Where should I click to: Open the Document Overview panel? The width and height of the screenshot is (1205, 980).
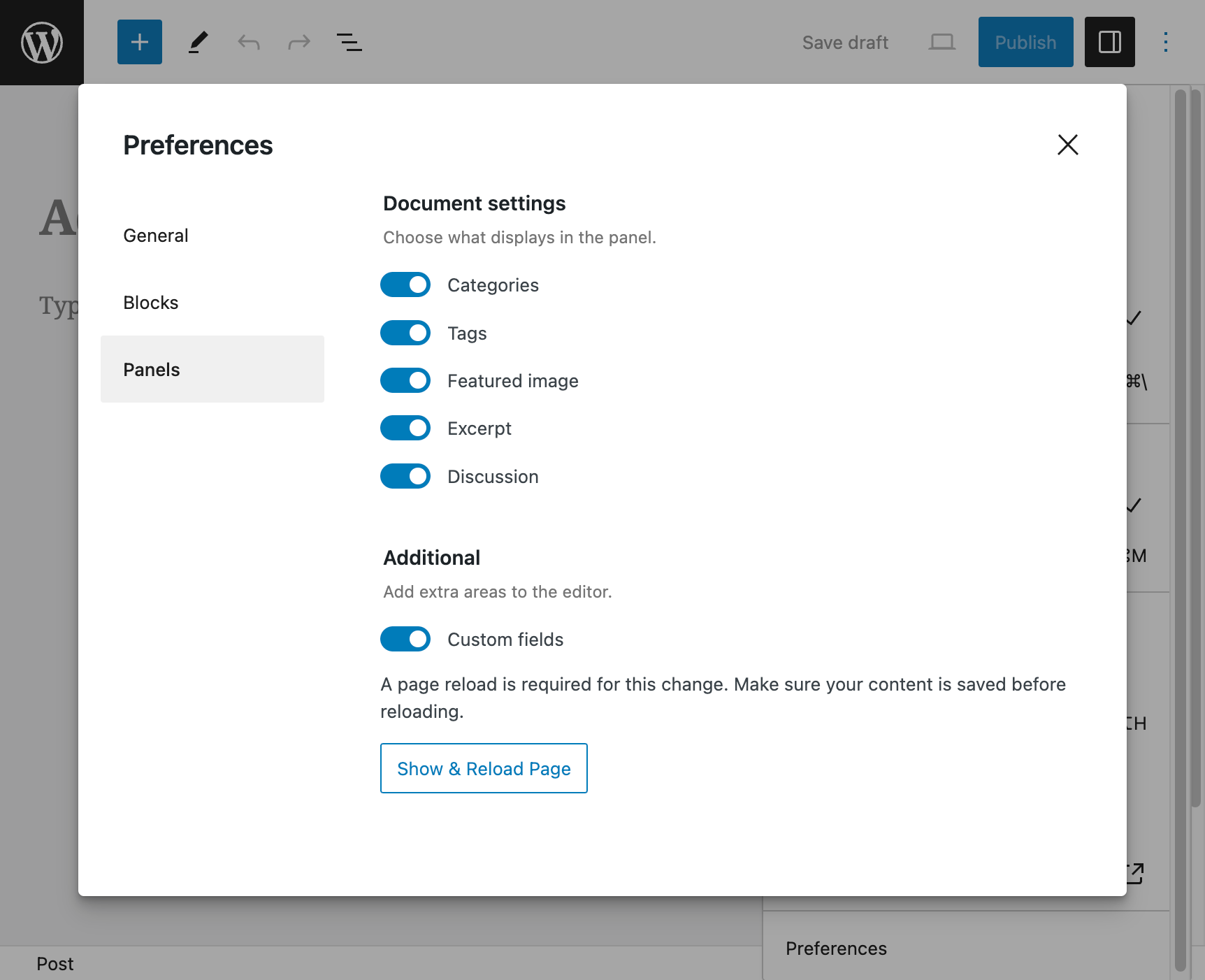pos(349,42)
